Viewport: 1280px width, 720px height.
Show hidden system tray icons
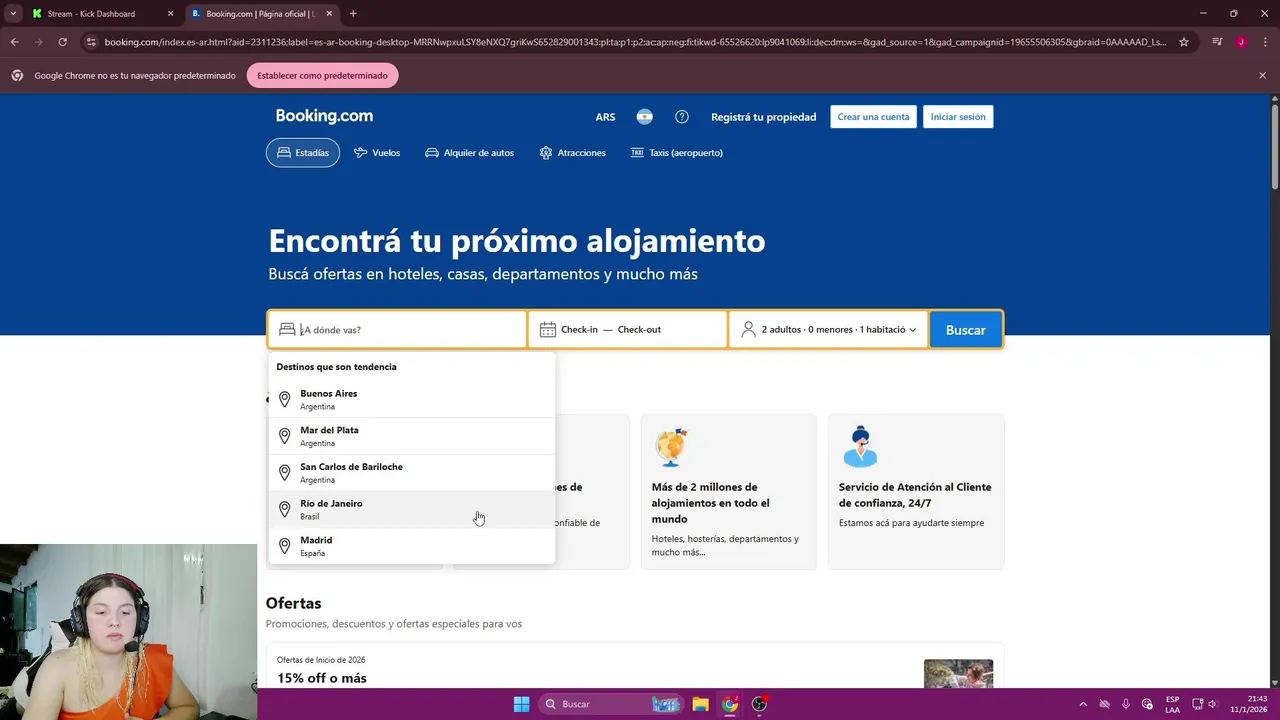click(1083, 704)
